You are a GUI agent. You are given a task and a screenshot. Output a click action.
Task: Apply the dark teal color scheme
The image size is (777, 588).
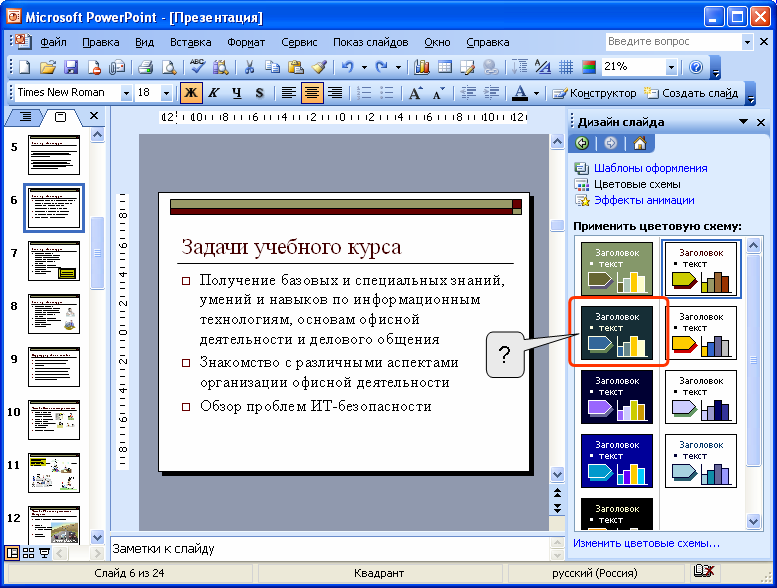[617, 332]
